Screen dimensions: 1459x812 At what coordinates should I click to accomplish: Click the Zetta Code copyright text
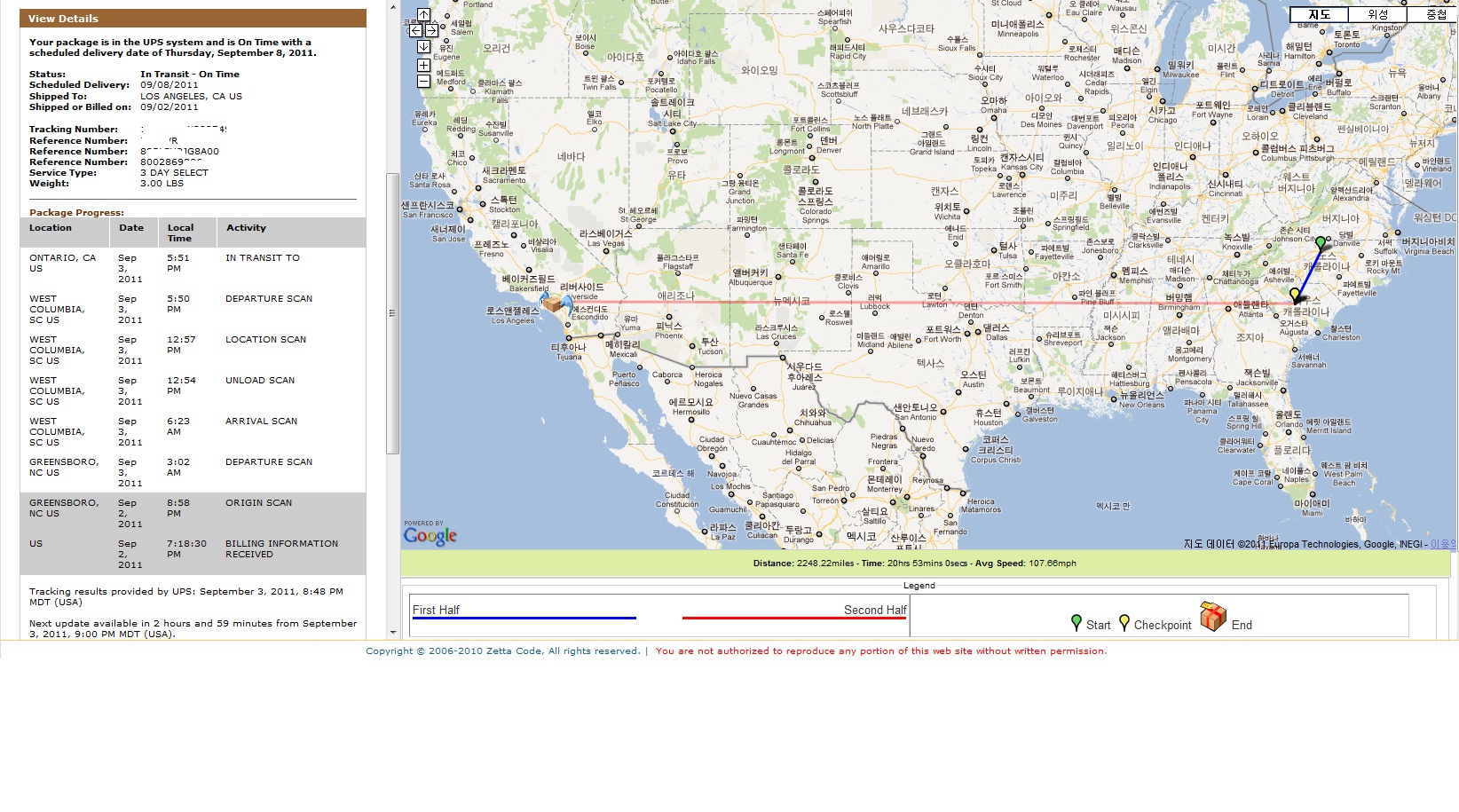click(x=502, y=651)
